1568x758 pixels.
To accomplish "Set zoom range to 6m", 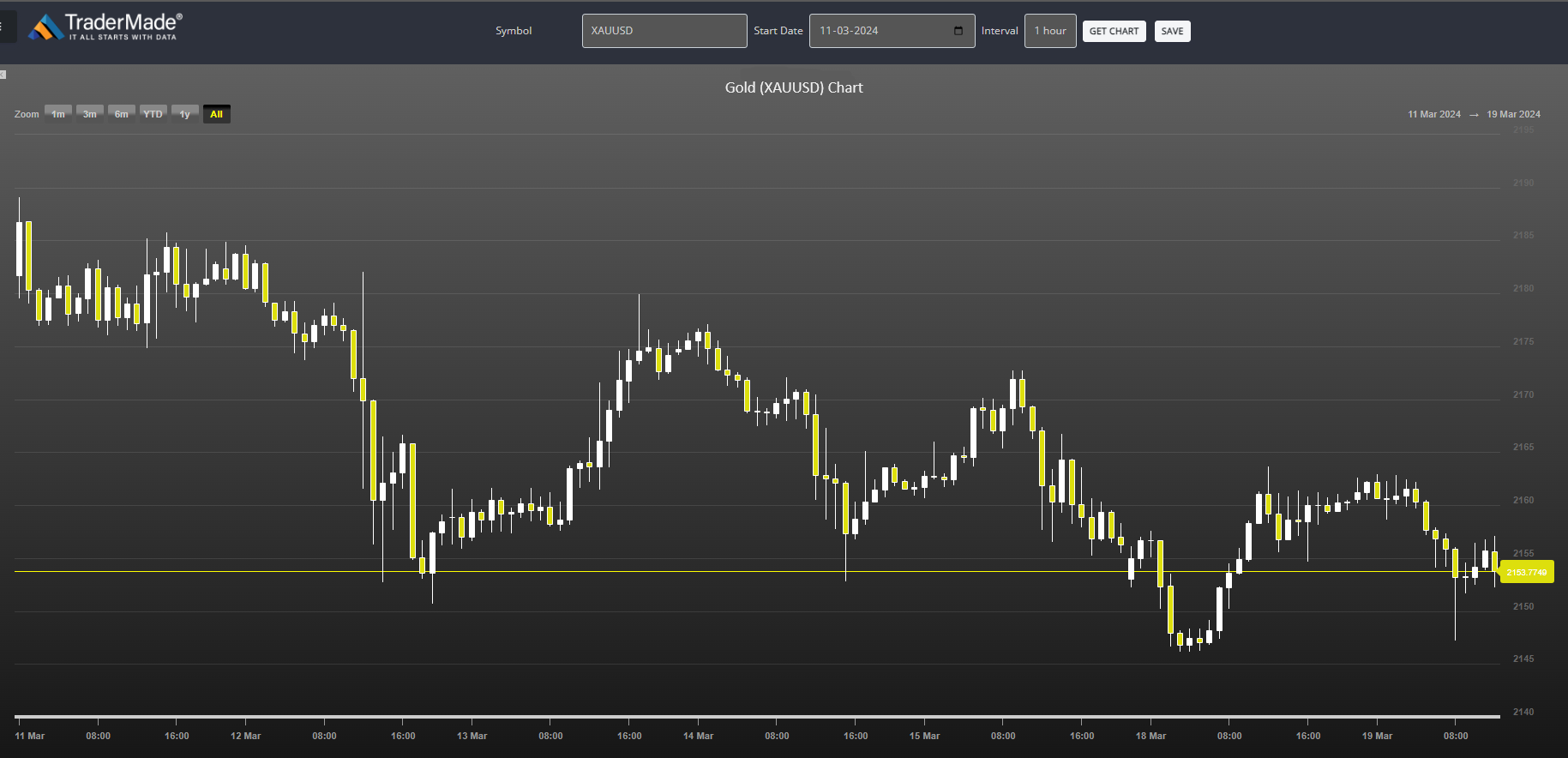I will point(122,114).
